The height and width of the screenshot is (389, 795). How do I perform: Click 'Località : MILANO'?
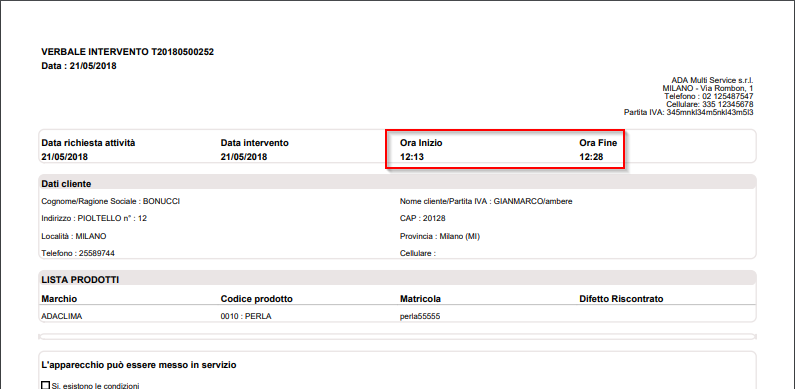coord(74,236)
